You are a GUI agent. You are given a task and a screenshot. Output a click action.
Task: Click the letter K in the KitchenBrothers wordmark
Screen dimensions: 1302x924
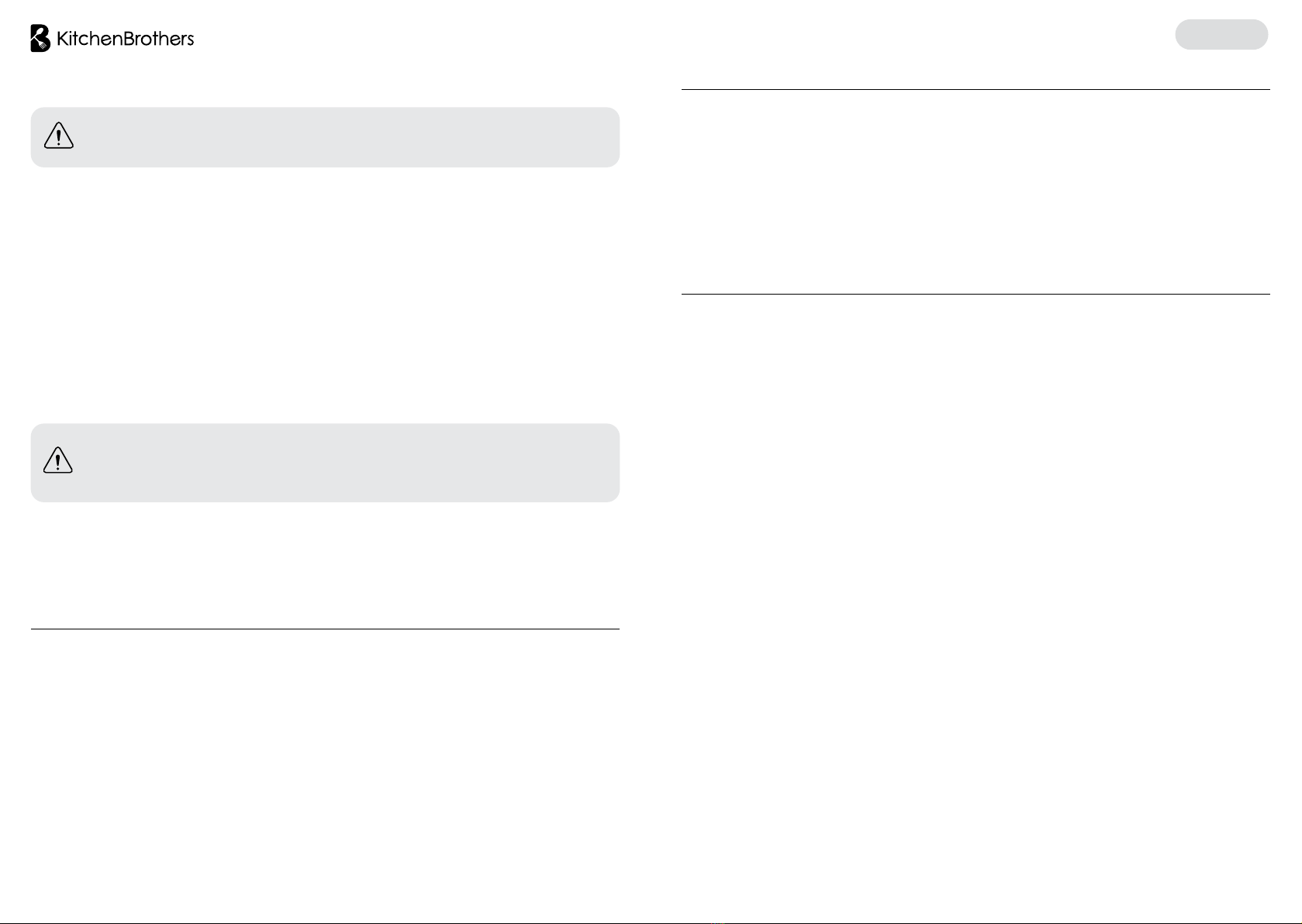coord(63,39)
